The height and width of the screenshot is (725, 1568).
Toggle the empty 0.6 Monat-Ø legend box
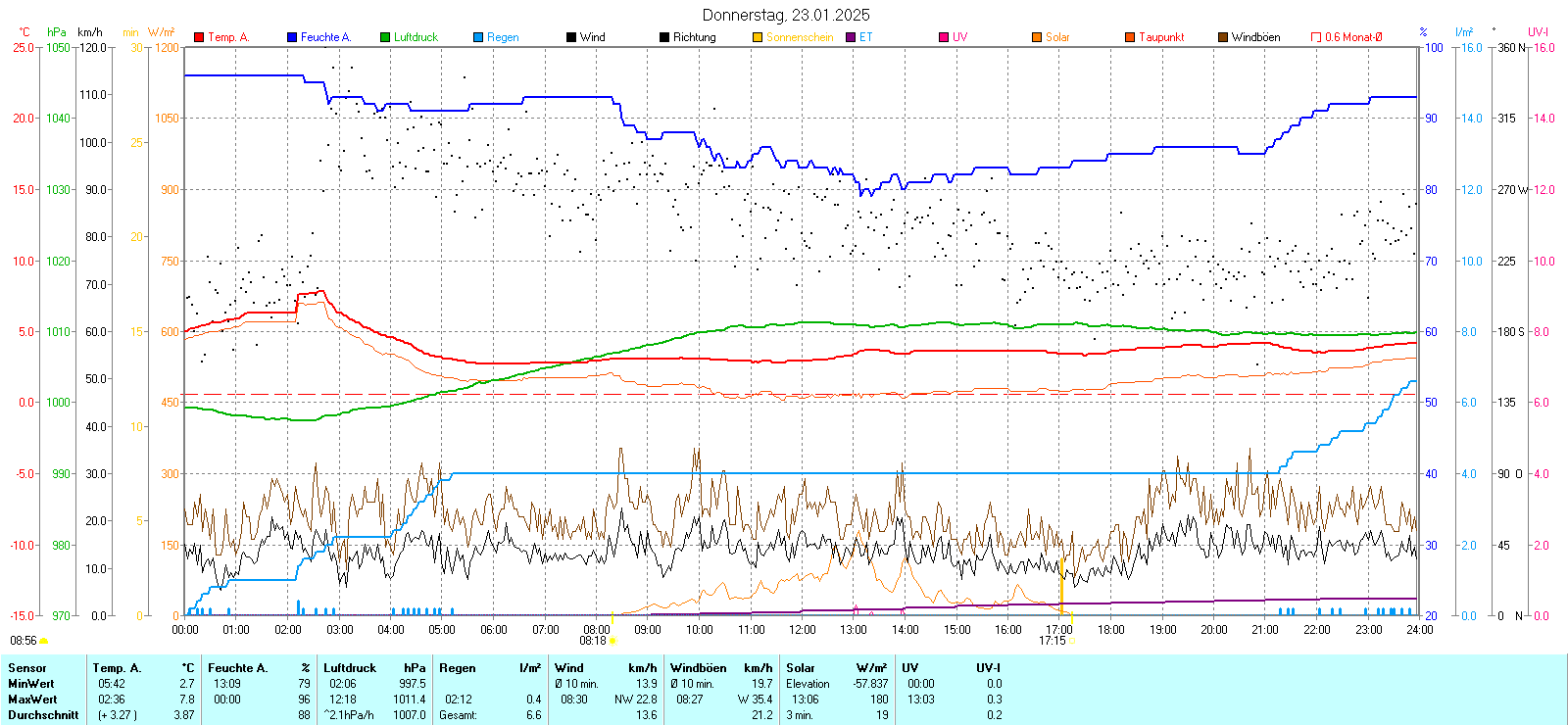click(1316, 37)
